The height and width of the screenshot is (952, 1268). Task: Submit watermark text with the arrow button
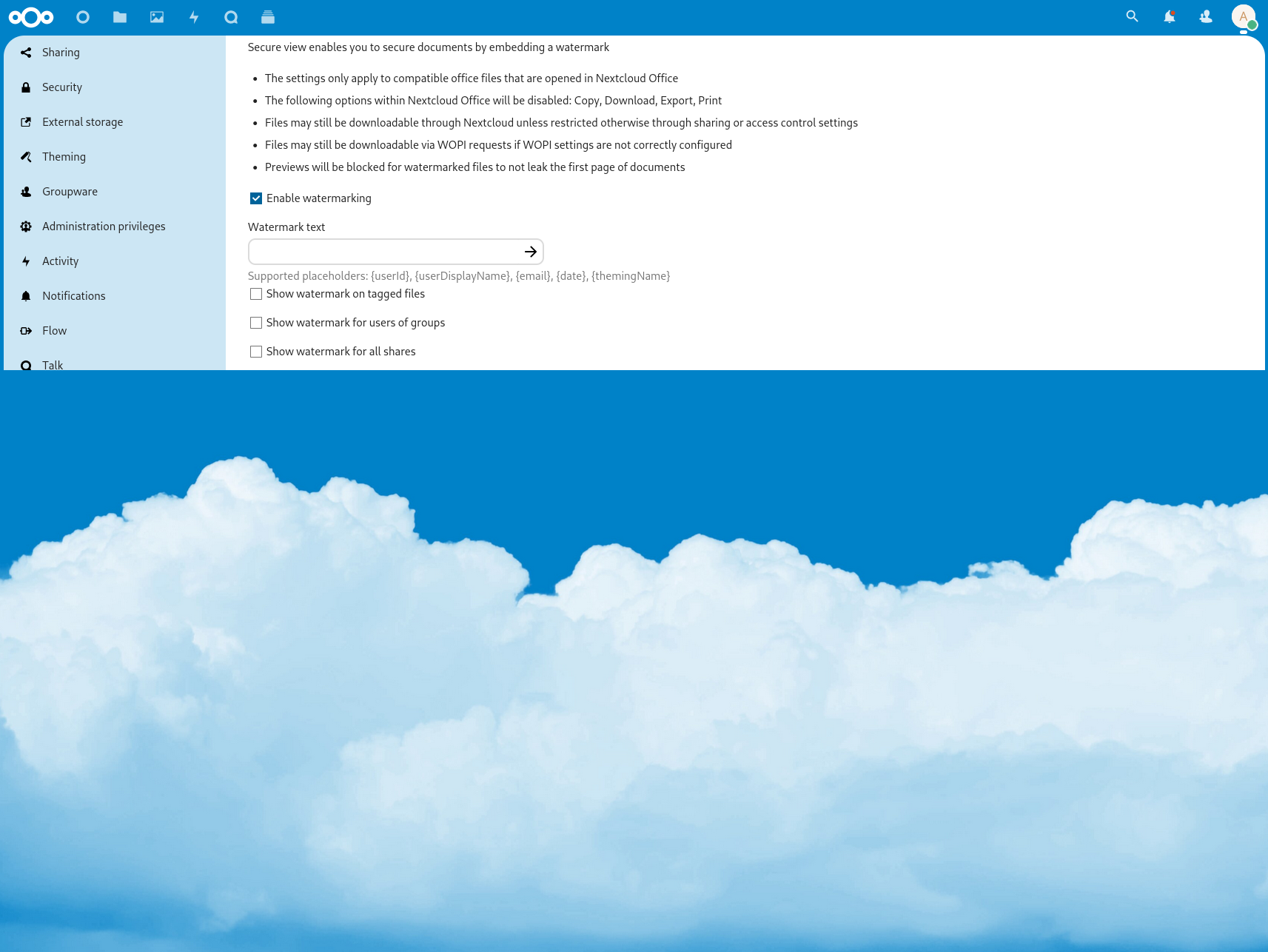[530, 252]
